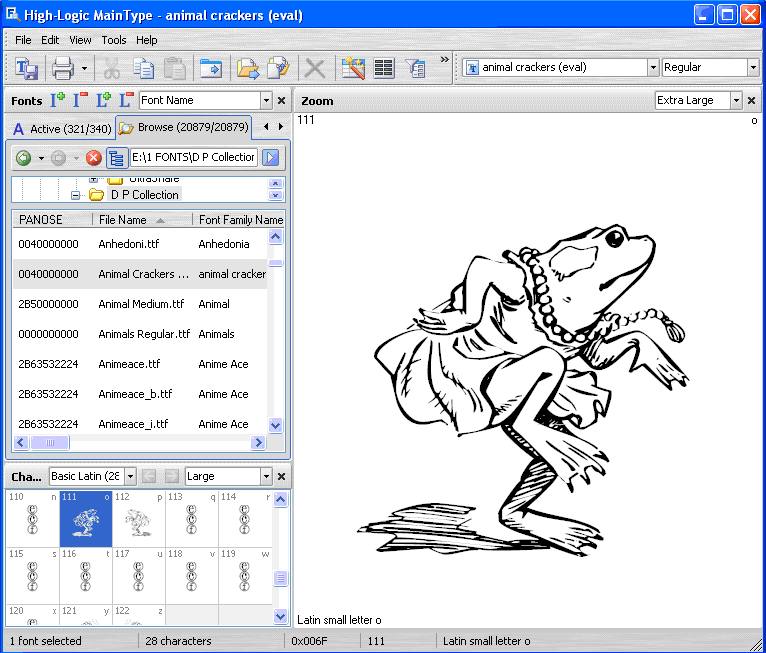766x653 pixels.
Task: Click the black grid columns icon
Action: coord(384,68)
